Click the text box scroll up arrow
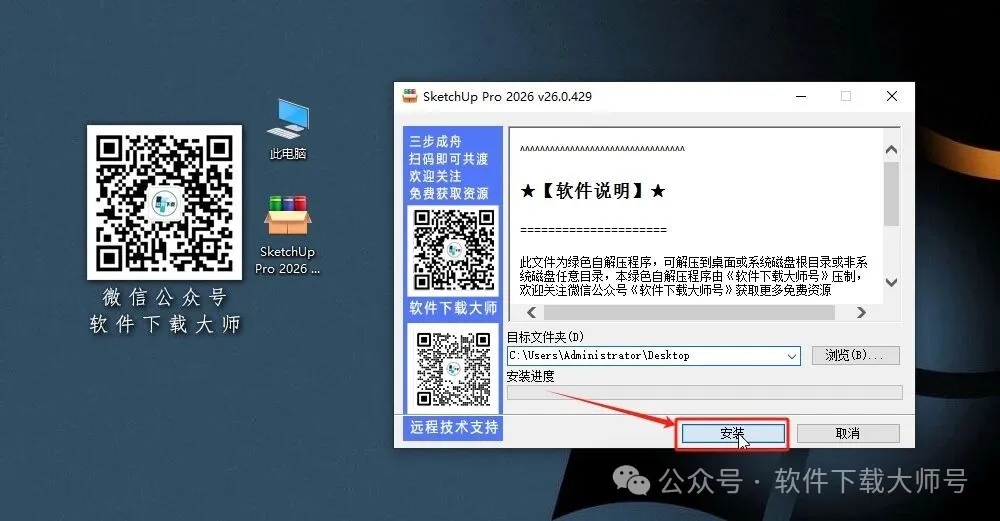 [x=892, y=150]
